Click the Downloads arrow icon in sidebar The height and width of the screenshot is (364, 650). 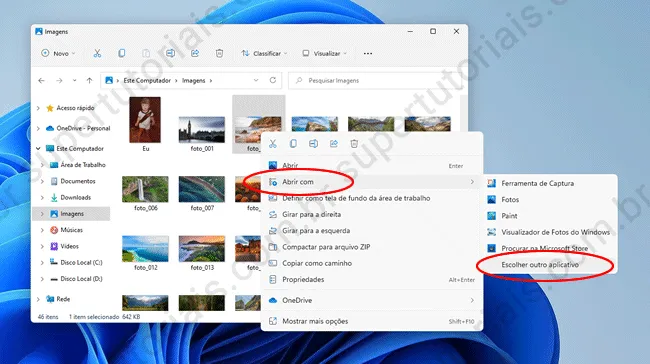pos(54,197)
